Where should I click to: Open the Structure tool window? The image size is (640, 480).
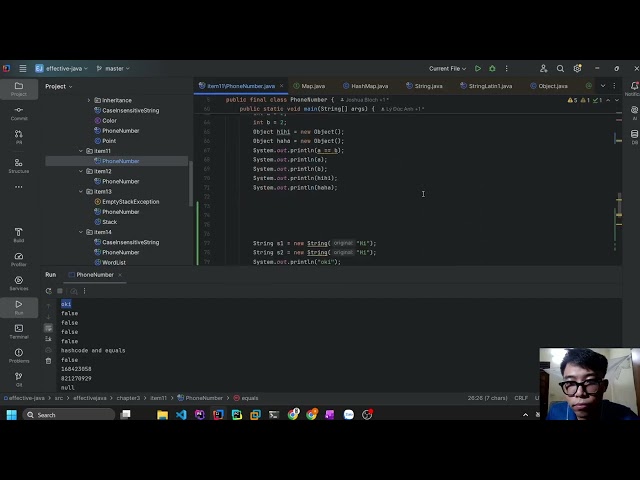(x=19, y=166)
